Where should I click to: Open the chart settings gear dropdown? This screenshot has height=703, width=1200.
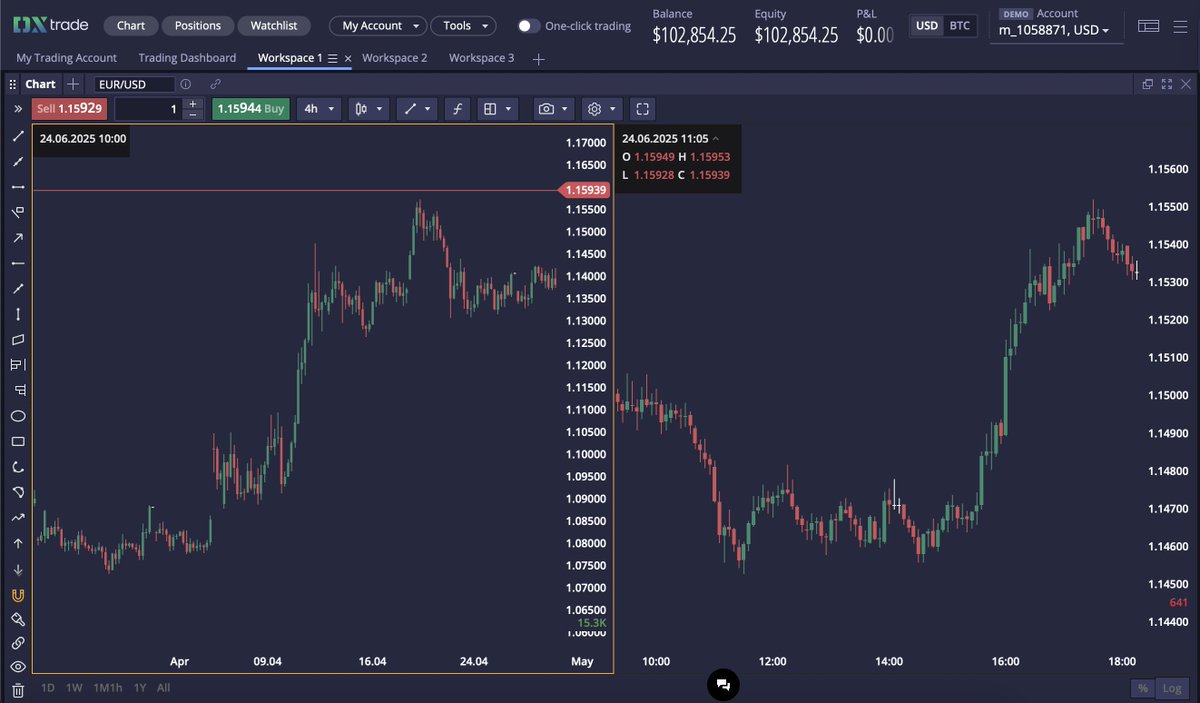point(602,109)
